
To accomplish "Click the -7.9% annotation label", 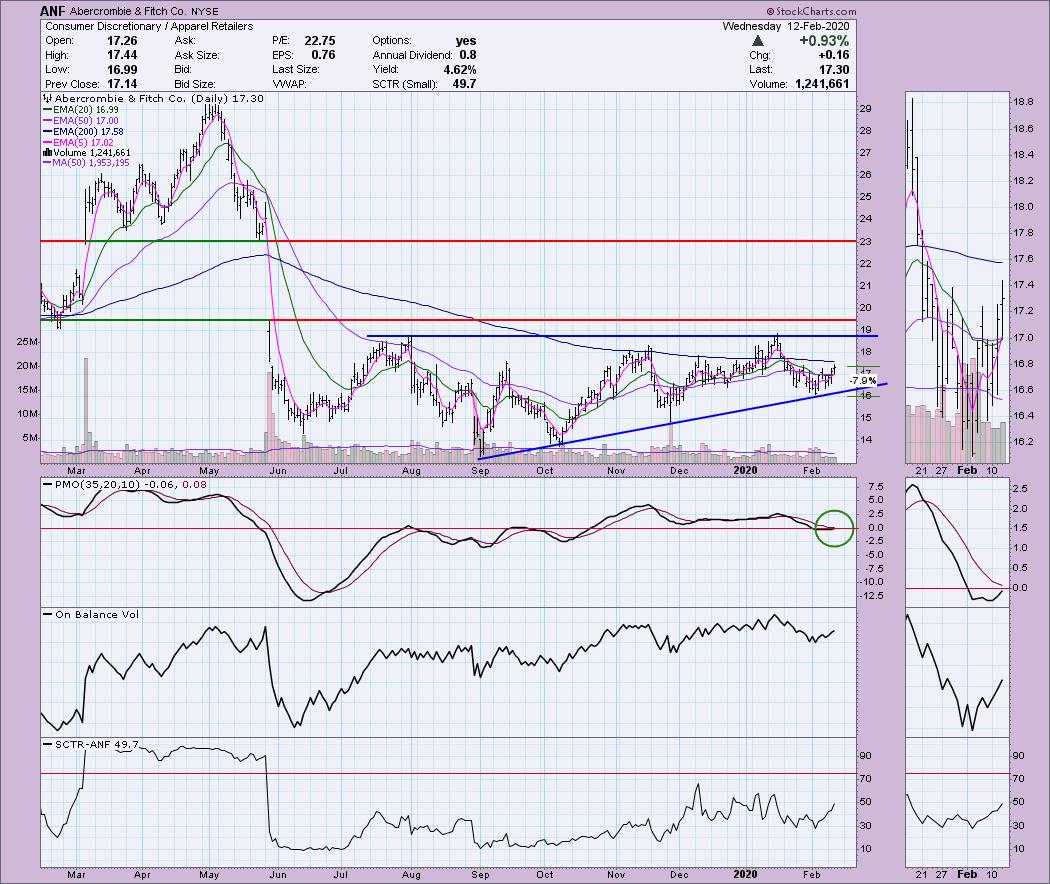I will 862,380.
